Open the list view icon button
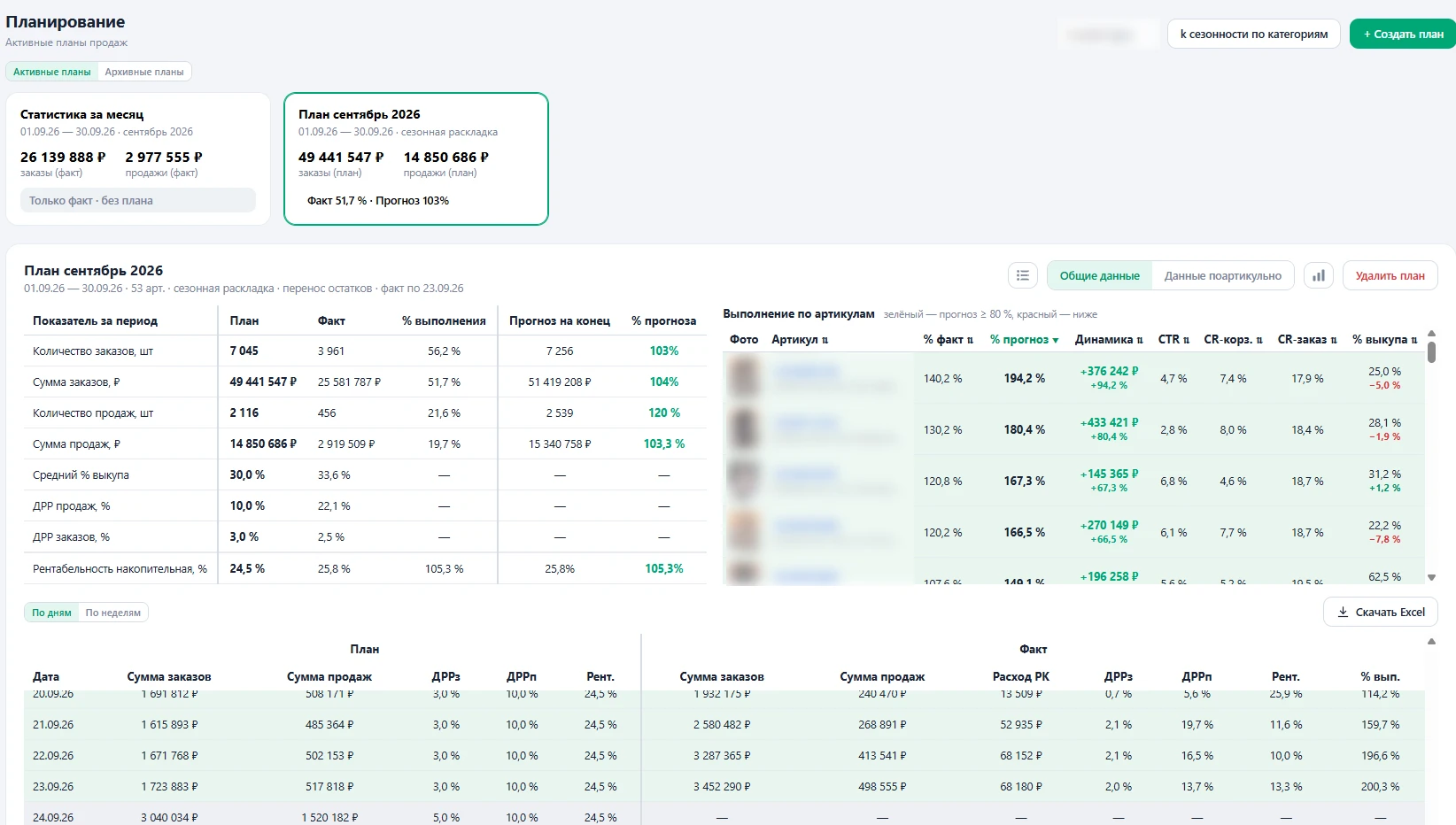This screenshot has height=825, width=1456. pos(1022,275)
